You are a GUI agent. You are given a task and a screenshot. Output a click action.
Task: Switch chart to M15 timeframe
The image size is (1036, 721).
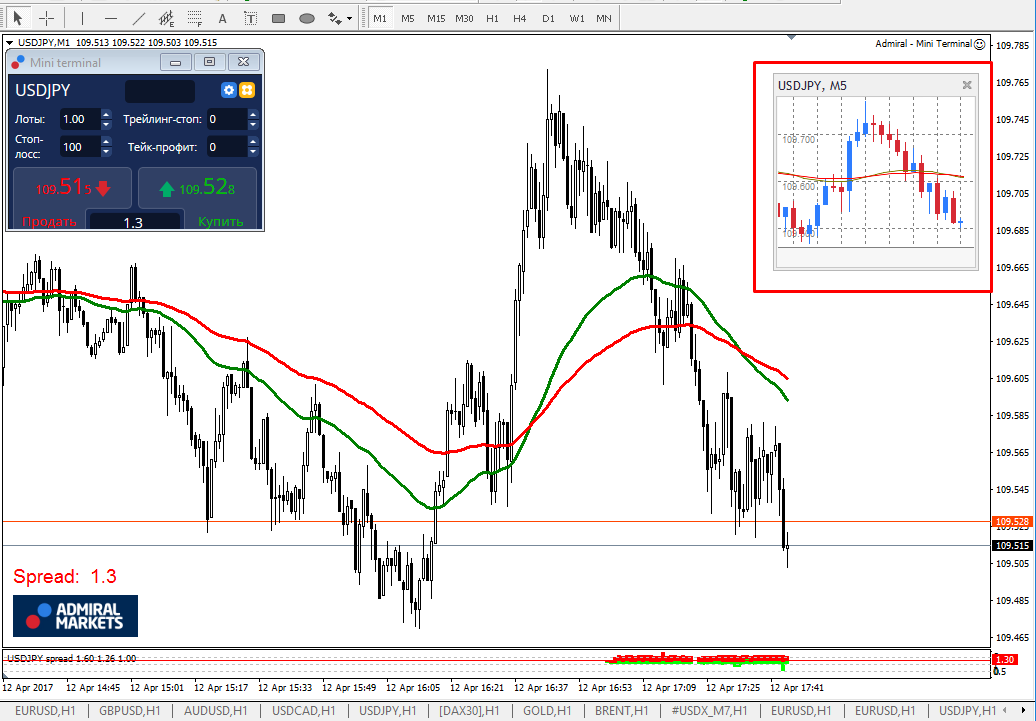pos(436,19)
